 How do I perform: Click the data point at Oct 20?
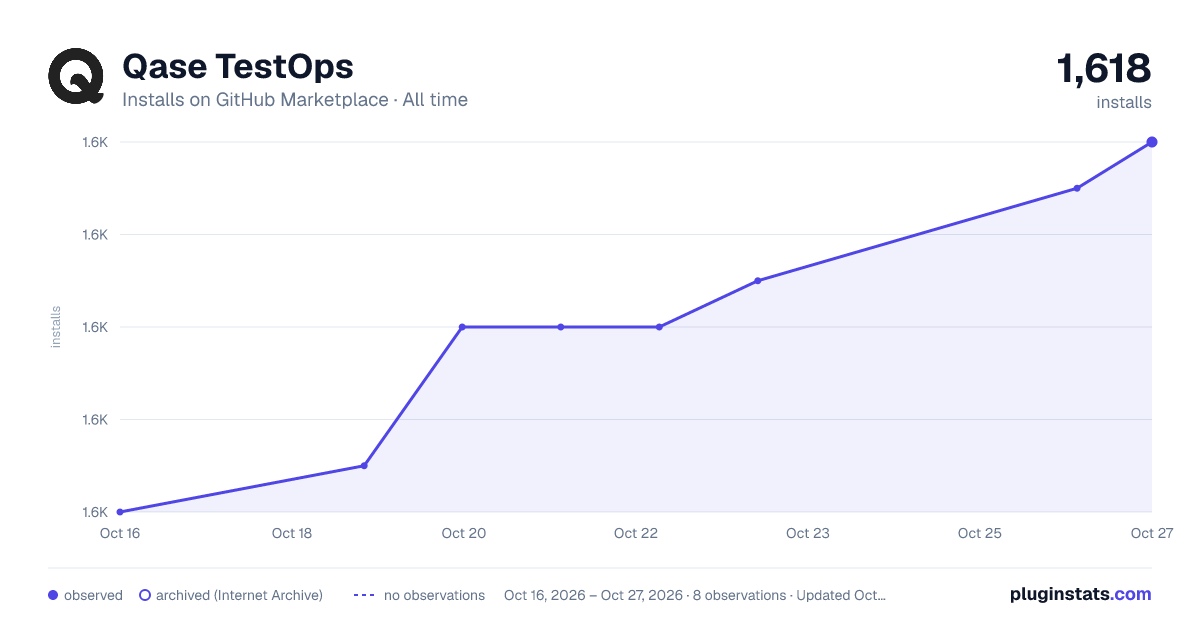462,327
